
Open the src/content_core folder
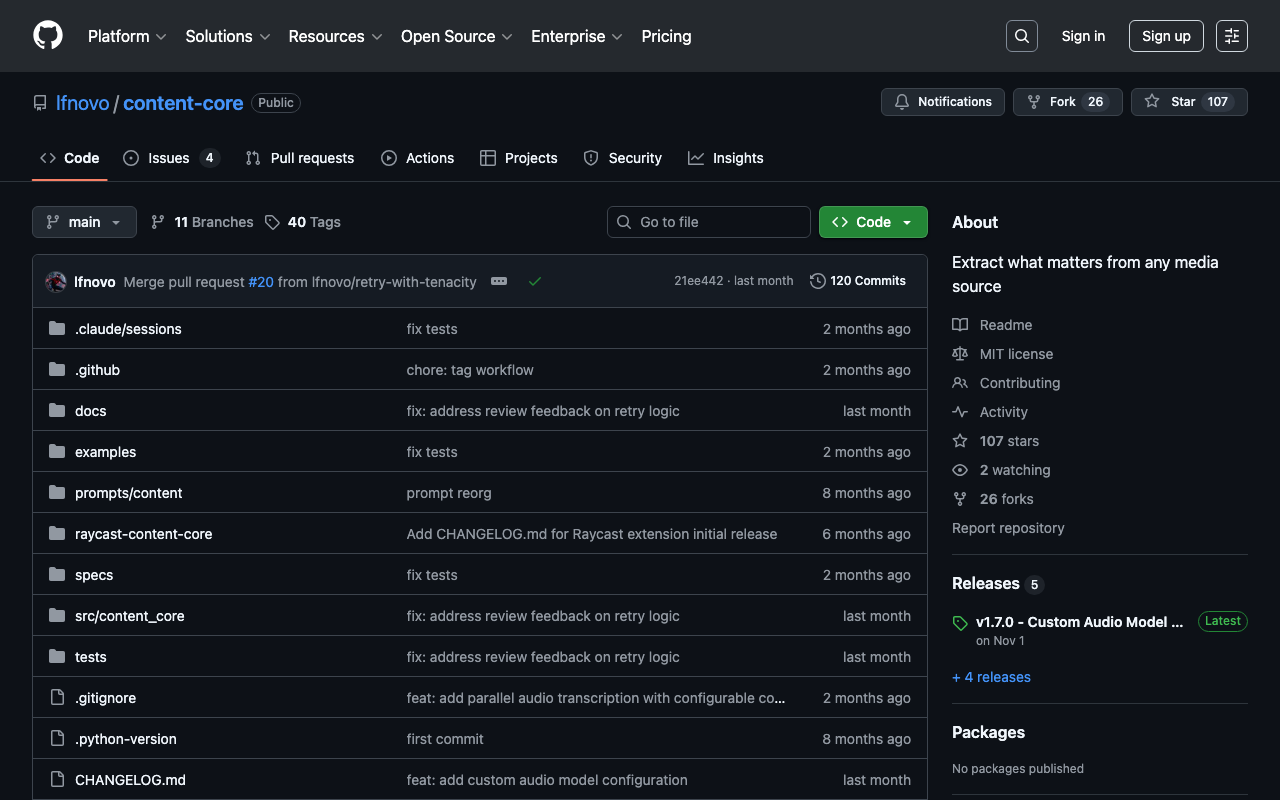(x=130, y=616)
